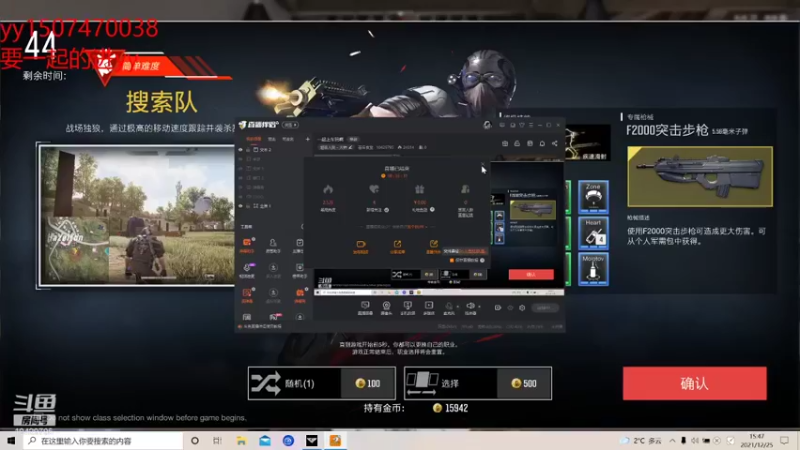Click the start streaming pill button
The height and width of the screenshot is (450, 800).
(544, 308)
